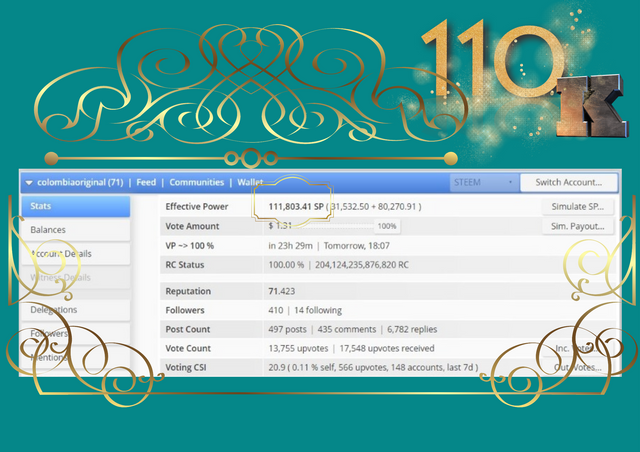Click the 435 comments text
Screen dimensions: 640x452
click(347, 330)
